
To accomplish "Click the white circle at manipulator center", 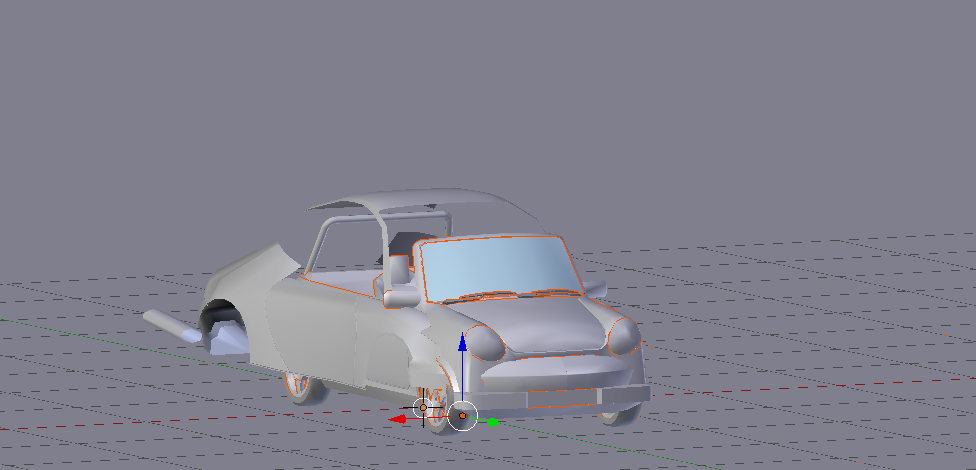I will [x=462, y=415].
